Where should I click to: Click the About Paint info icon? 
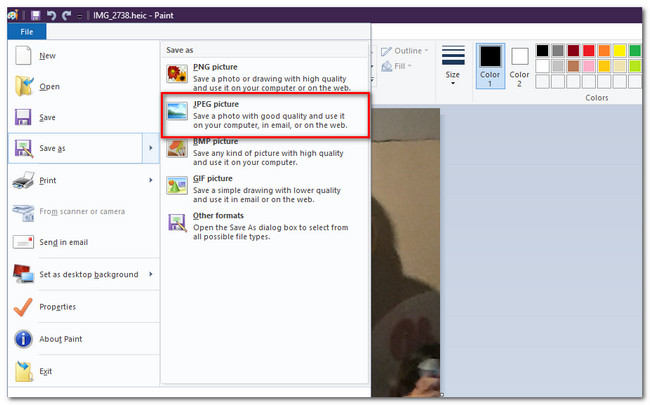pyautogui.click(x=23, y=339)
